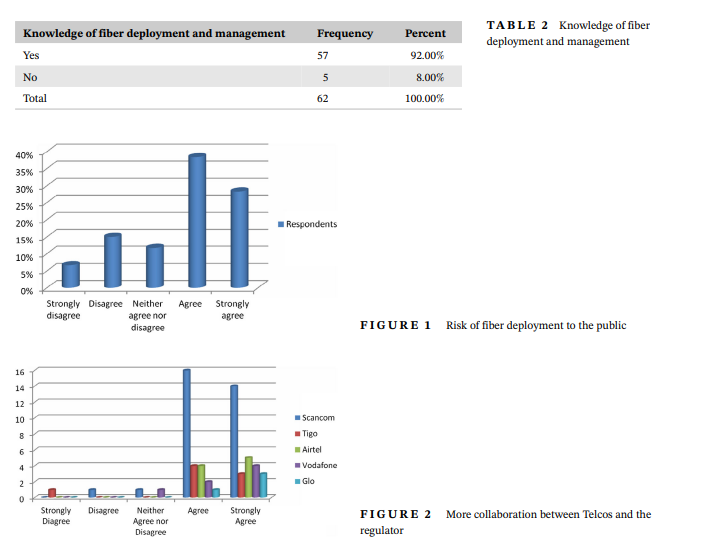Click the Scancom bar under Agree in Figure 2
The width and height of the screenshot is (711, 558).
(187, 433)
